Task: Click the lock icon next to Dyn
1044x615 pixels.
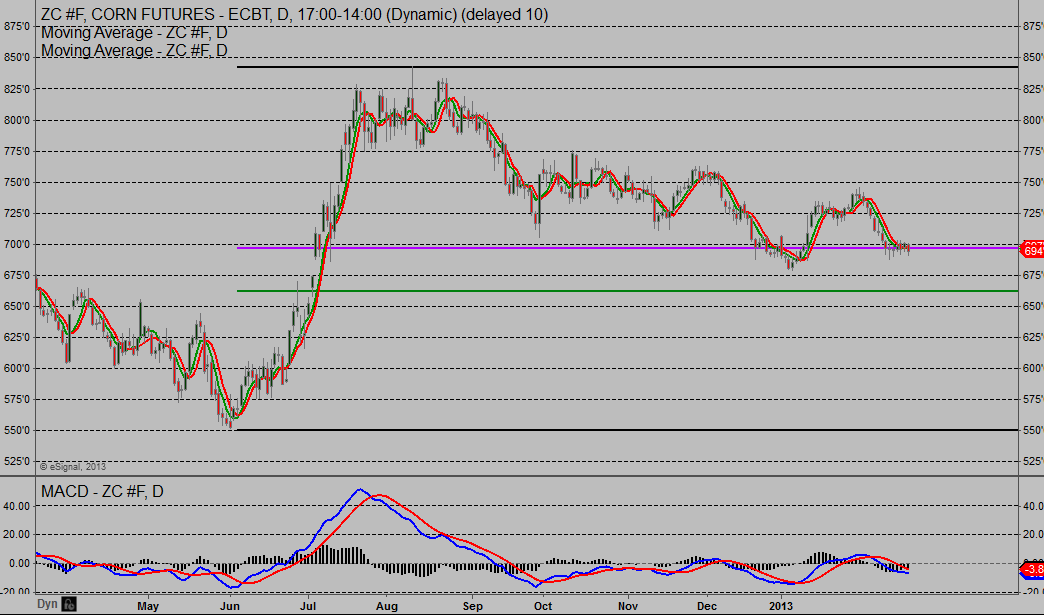Action: point(69,605)
